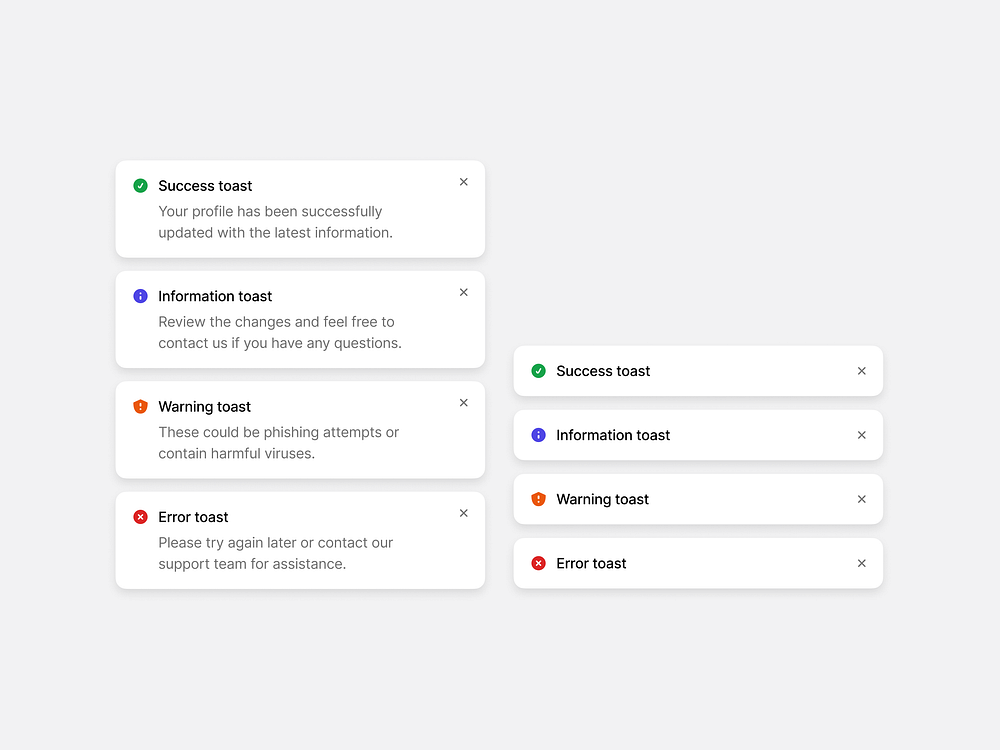Close the Warning toast about harmful viruses
The height and width of the screenshot is (750, 1000).
coord(463,402)
